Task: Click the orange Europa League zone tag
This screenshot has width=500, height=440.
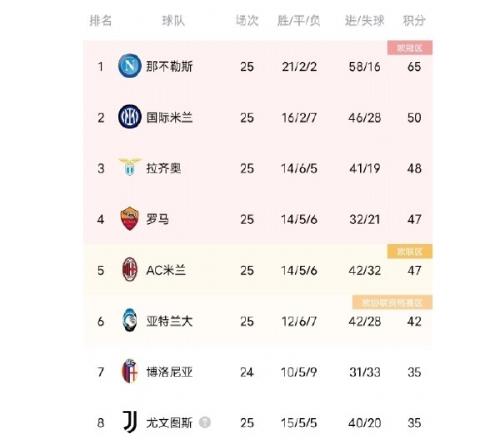Action: pyautogui.click(x=410, y=251)
